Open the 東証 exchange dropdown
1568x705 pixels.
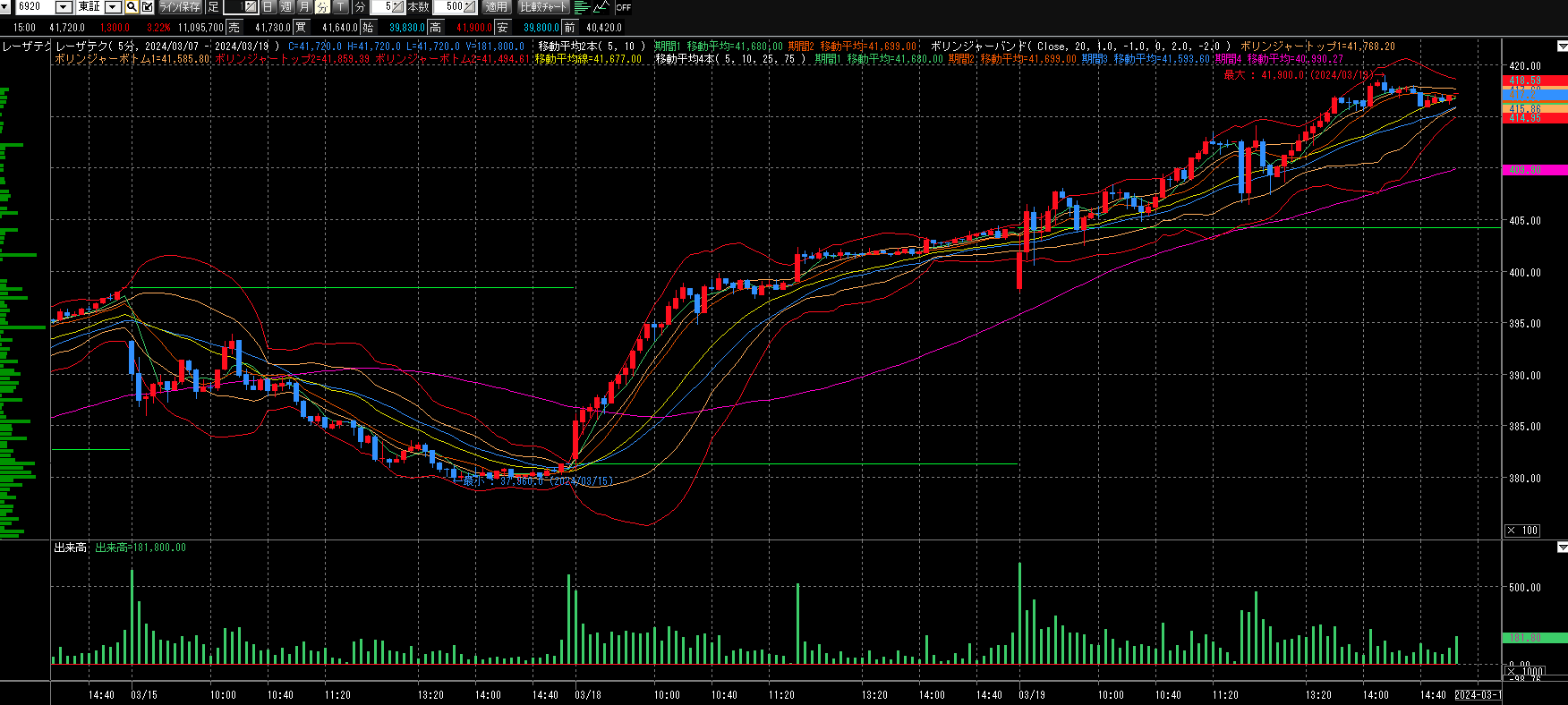point(113,7)
